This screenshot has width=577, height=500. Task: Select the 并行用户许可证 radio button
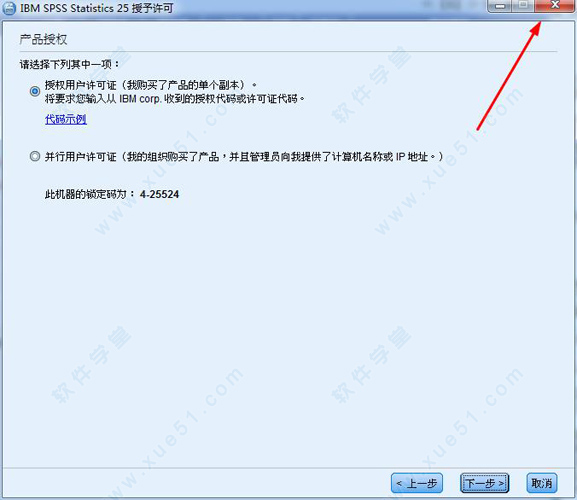[x=35, y=156]
